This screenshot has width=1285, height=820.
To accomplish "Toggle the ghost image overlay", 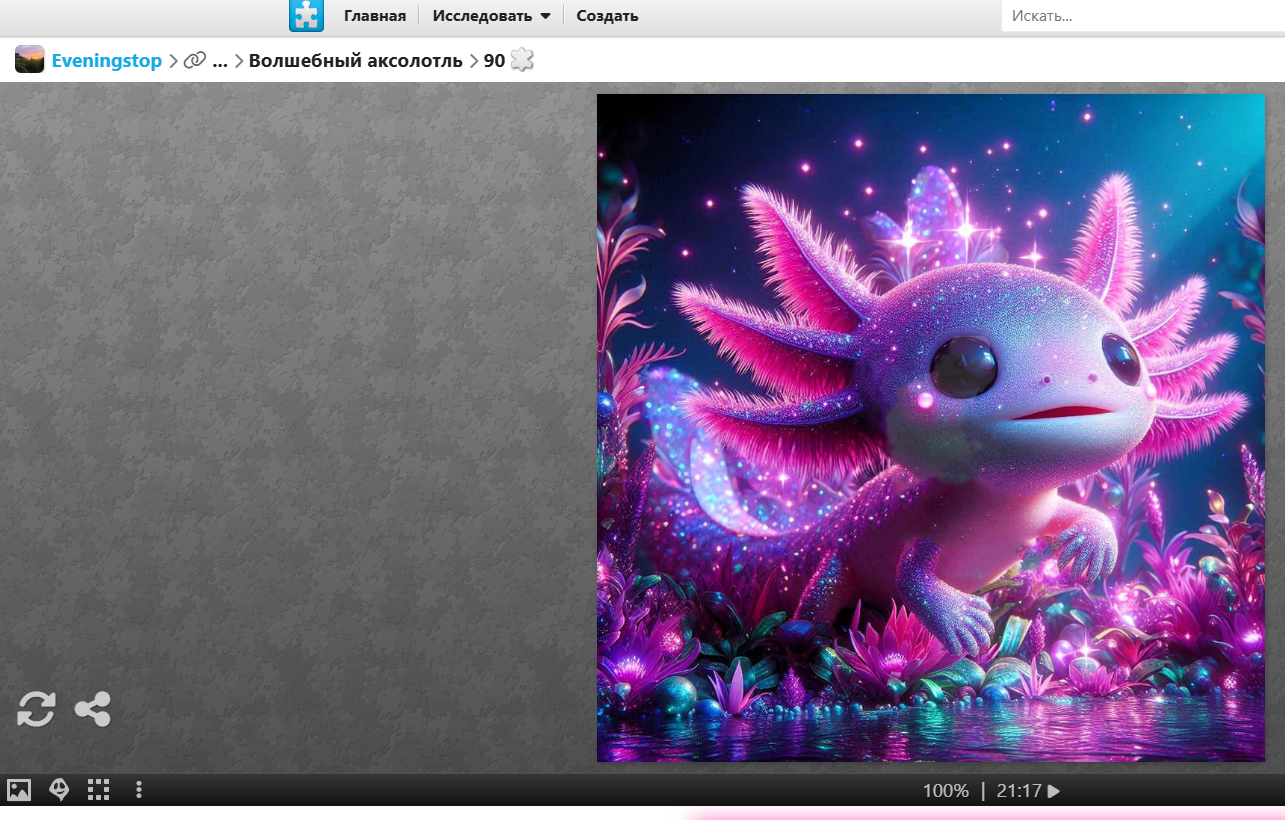I will (59, 790).
